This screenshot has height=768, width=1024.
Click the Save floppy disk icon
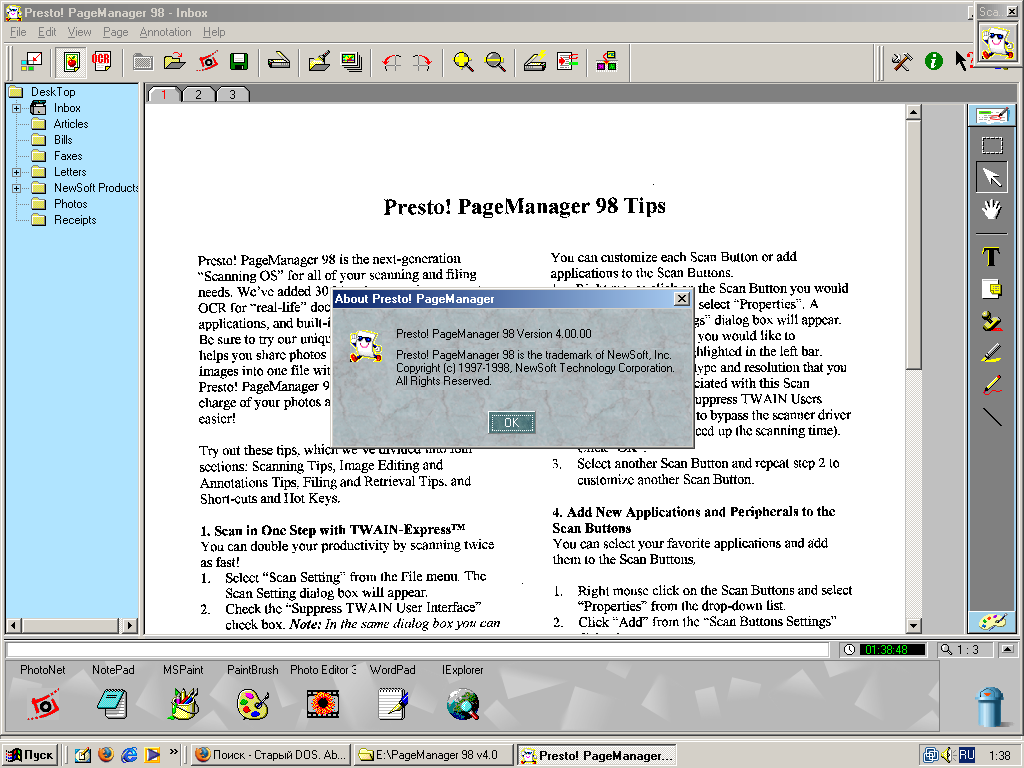coord(238,61)
